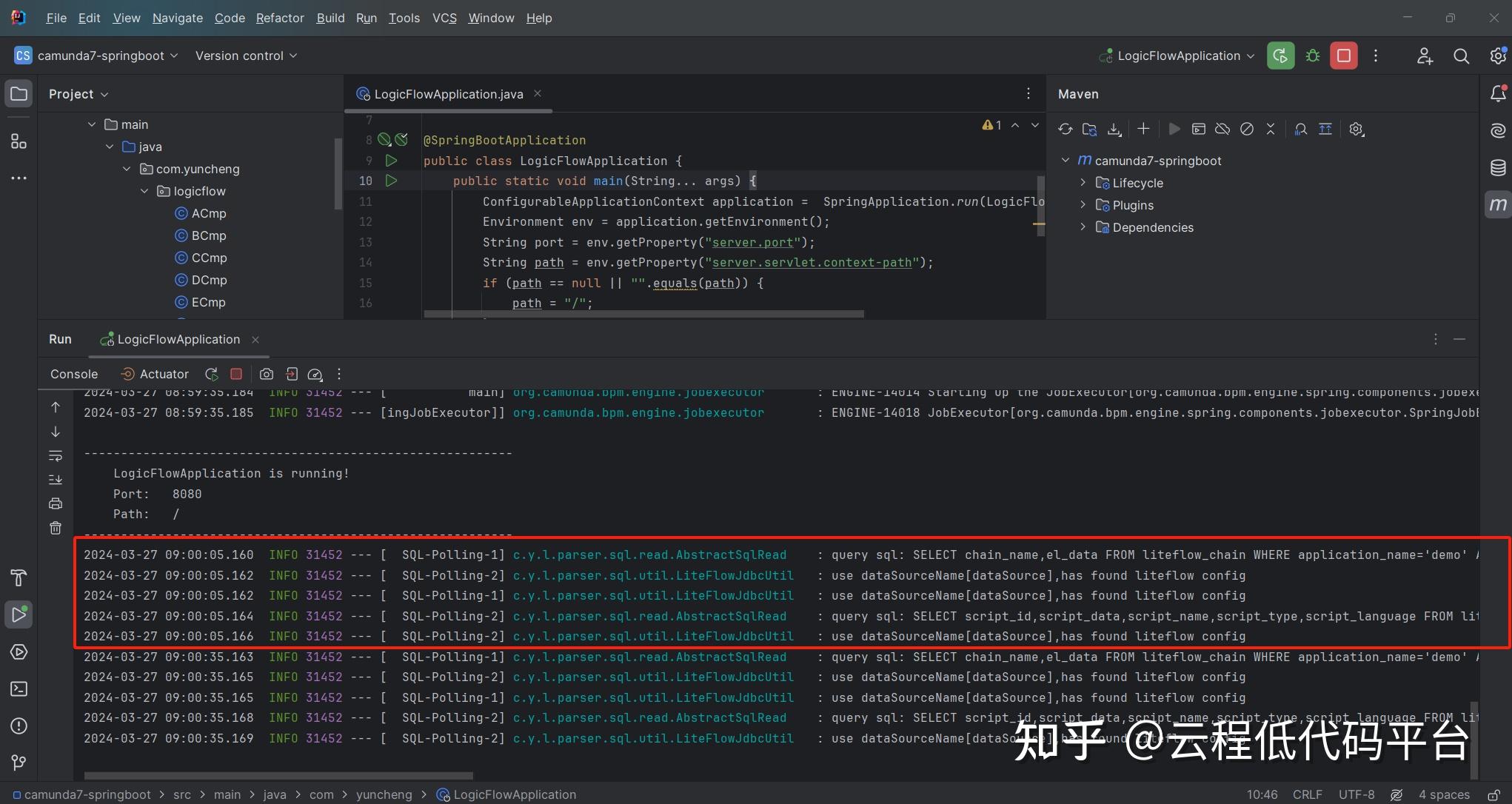1512x804 pixels.
Task: Collapse the logicflow package folder
Action: coord(144,191)
